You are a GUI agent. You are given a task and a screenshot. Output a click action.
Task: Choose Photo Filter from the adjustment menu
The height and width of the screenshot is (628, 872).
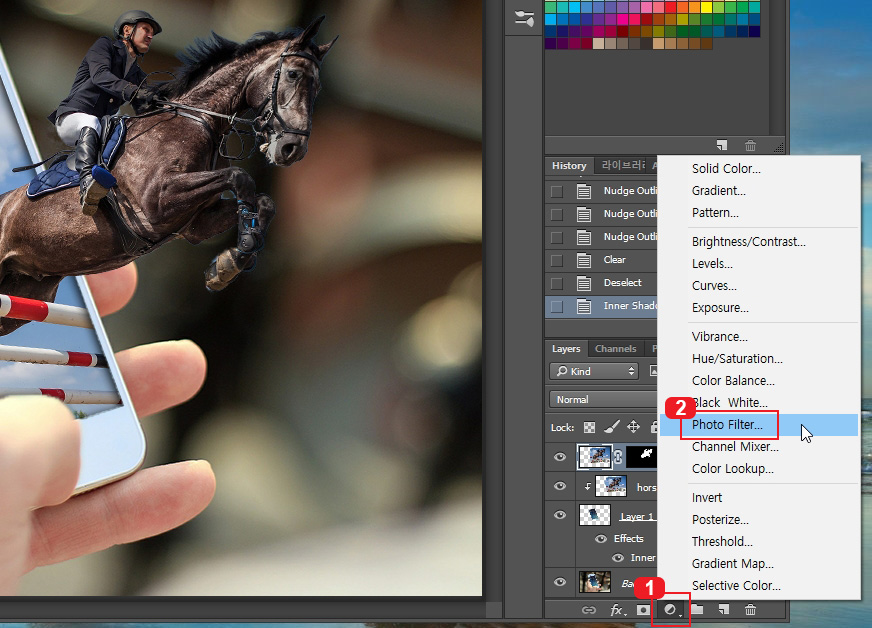coord(730,424)
